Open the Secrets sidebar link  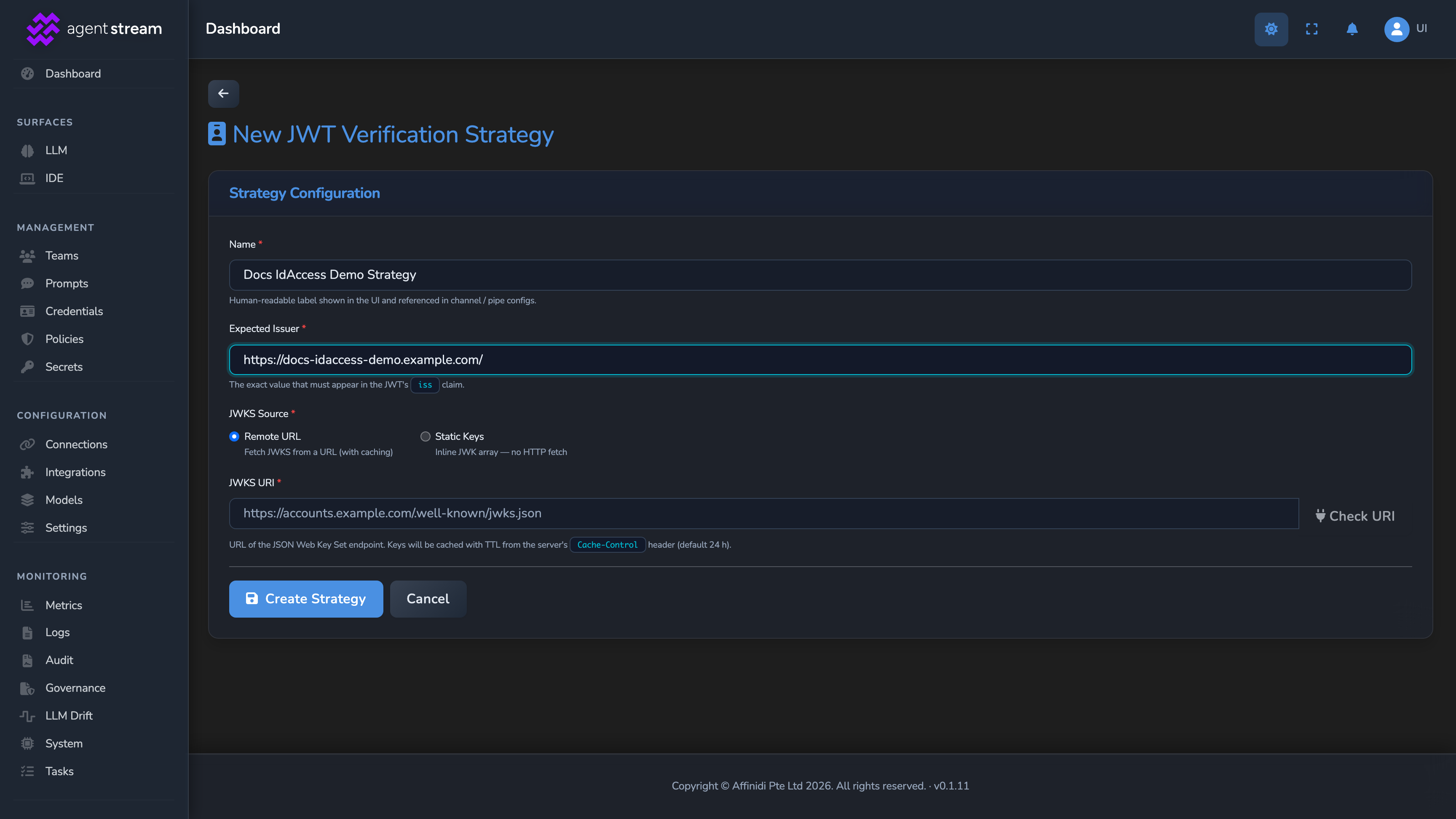(94, 367)
